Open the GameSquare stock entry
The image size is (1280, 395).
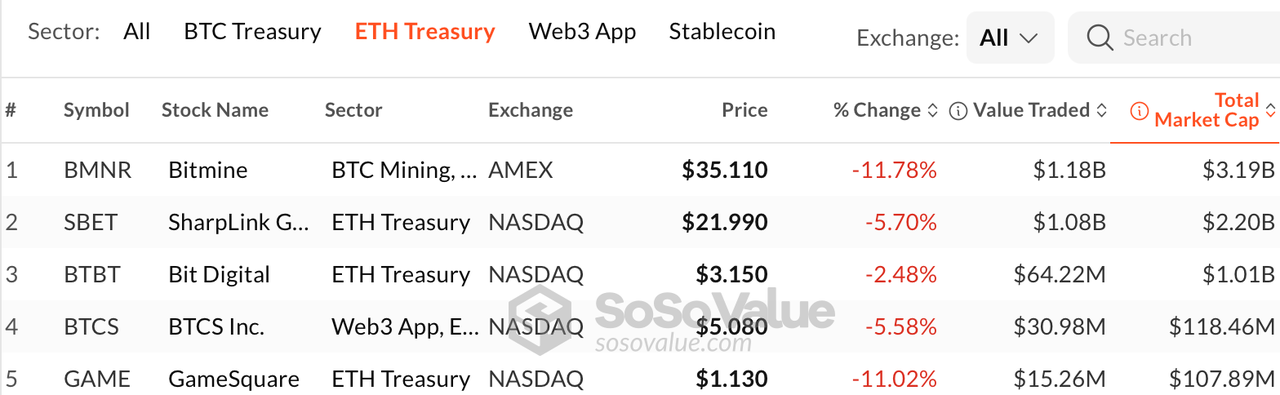coord(234,379)
